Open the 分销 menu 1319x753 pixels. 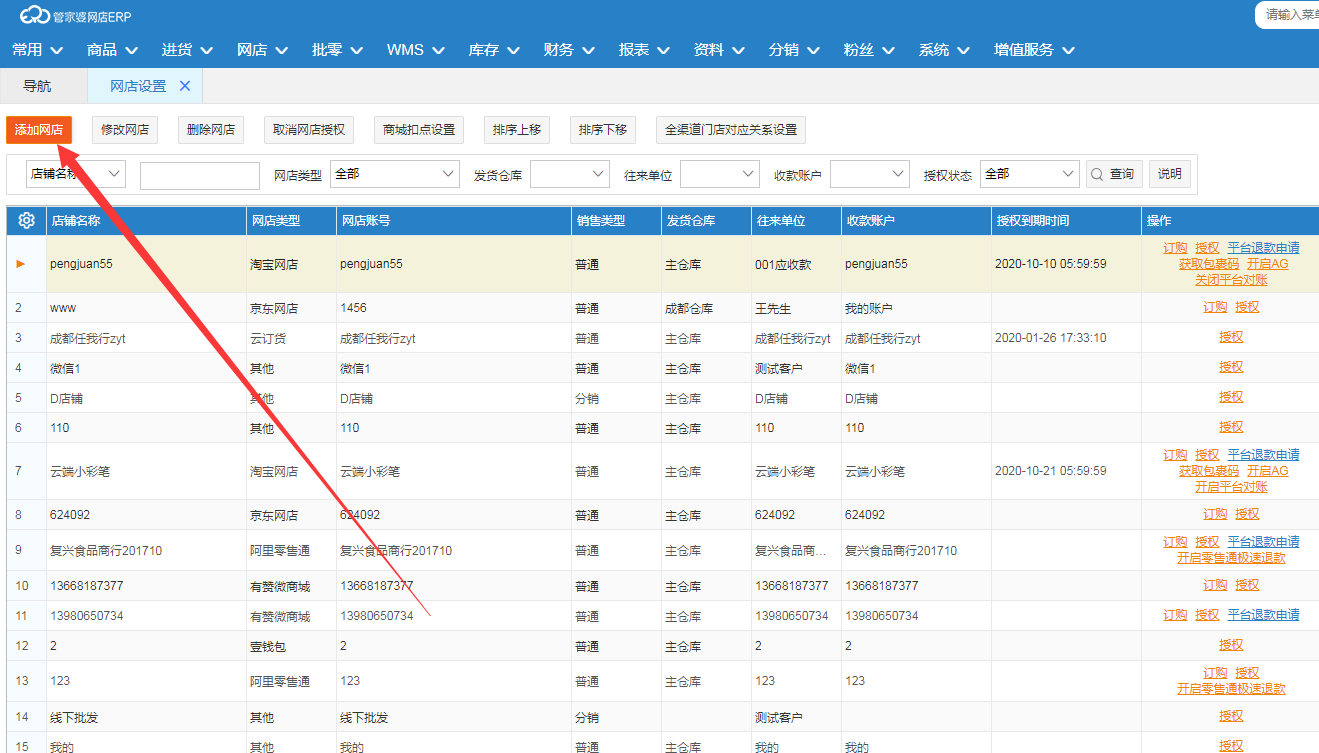coord(795,50)
